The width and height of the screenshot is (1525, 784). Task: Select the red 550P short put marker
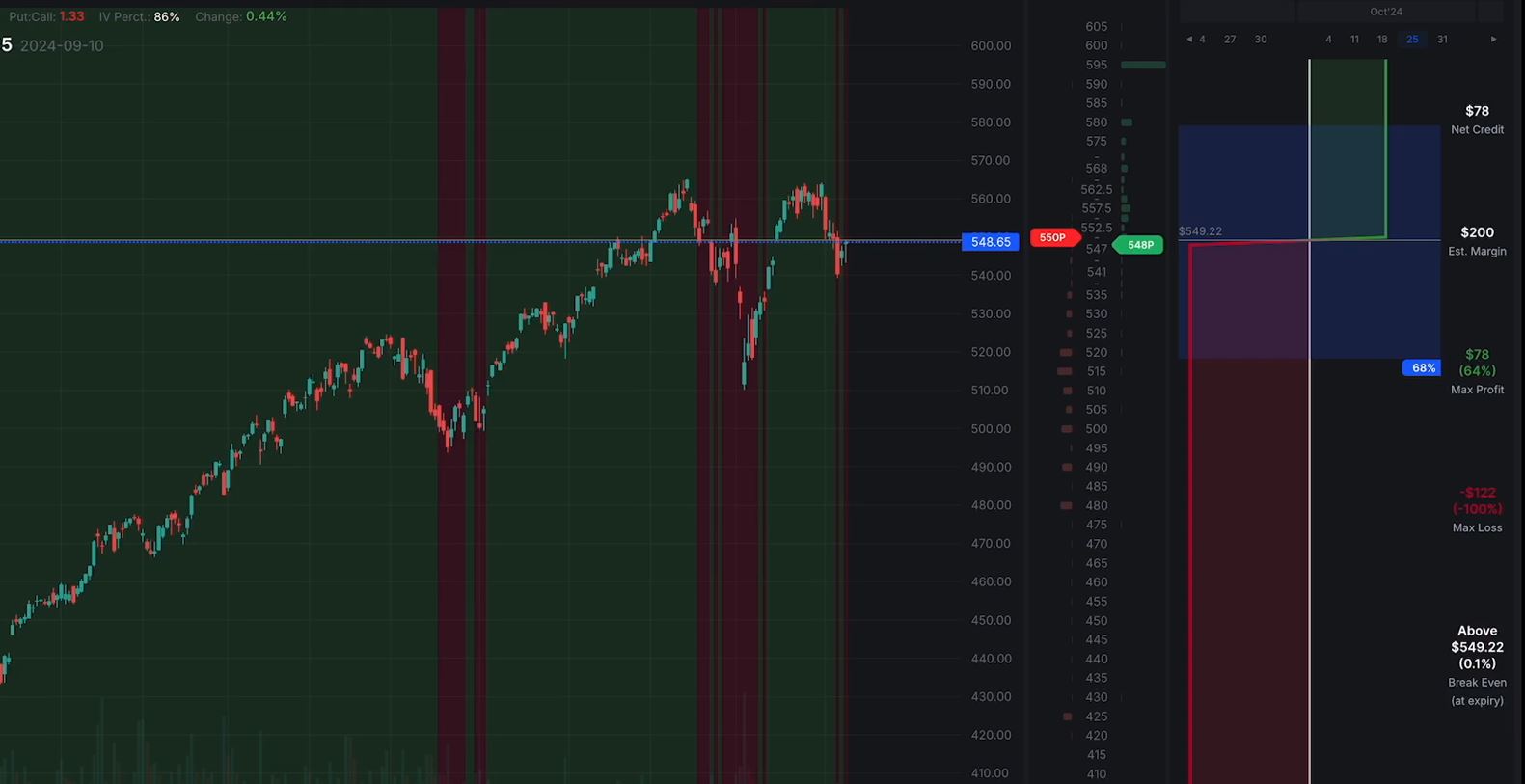coord(1053,237)
